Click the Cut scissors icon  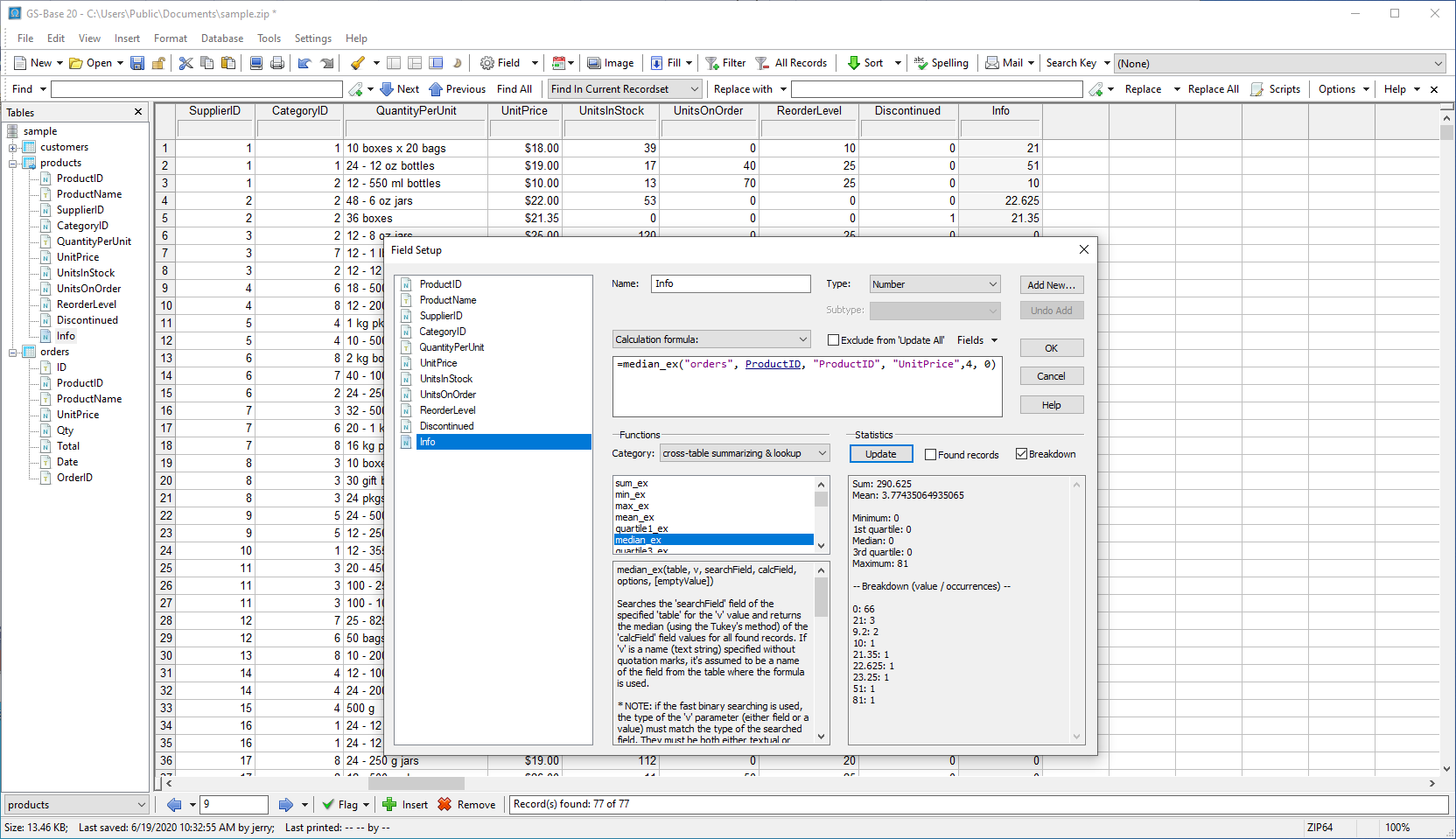pos(185,63)
